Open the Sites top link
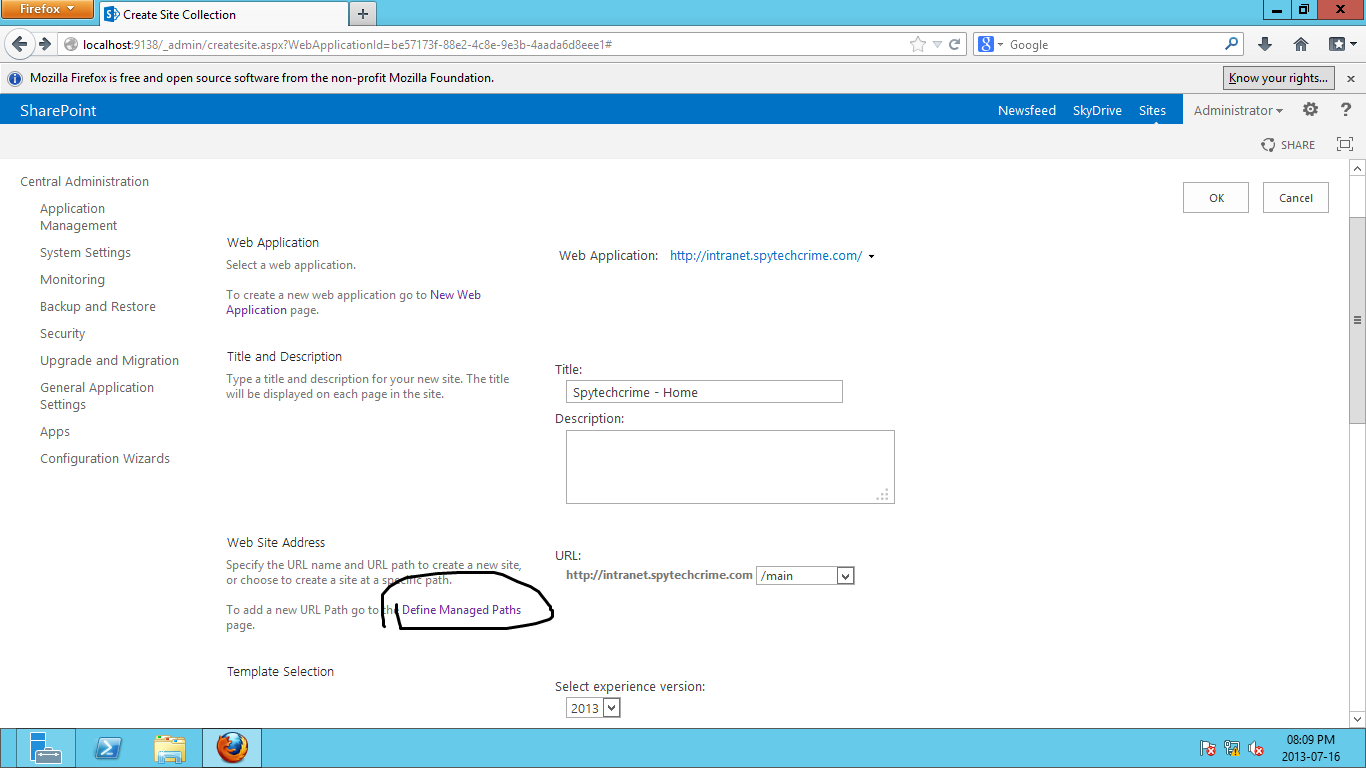Image resolution: width=1366 pixels, height=768 pixels. [1152, 111]
